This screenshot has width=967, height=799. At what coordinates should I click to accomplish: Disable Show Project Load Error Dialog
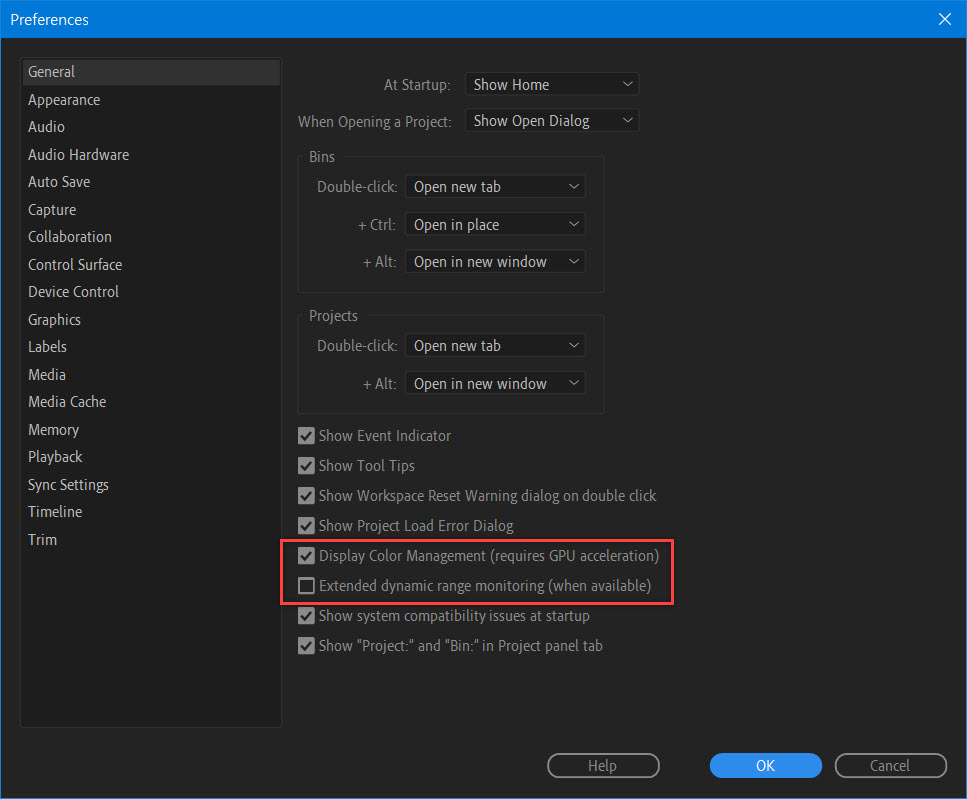point(307,526)
